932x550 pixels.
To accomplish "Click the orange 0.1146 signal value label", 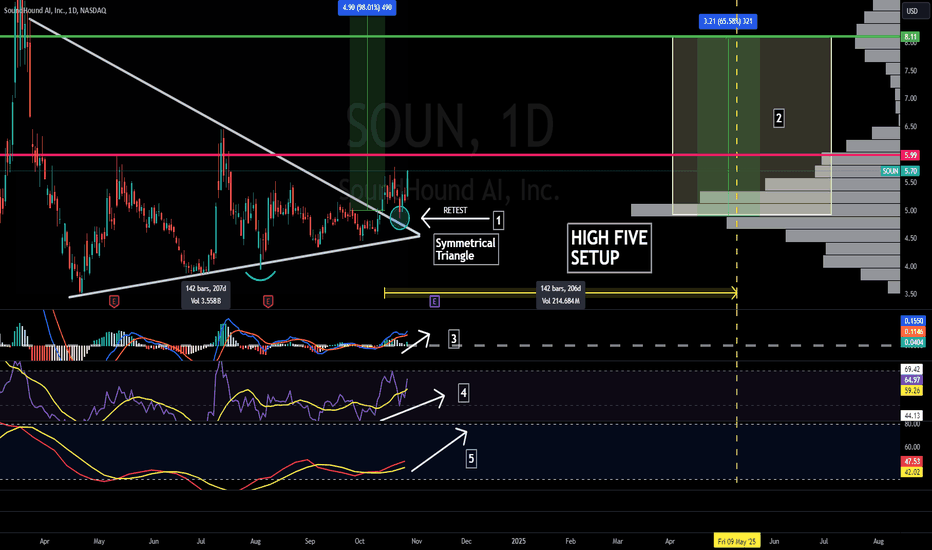I will coord(913,332).
